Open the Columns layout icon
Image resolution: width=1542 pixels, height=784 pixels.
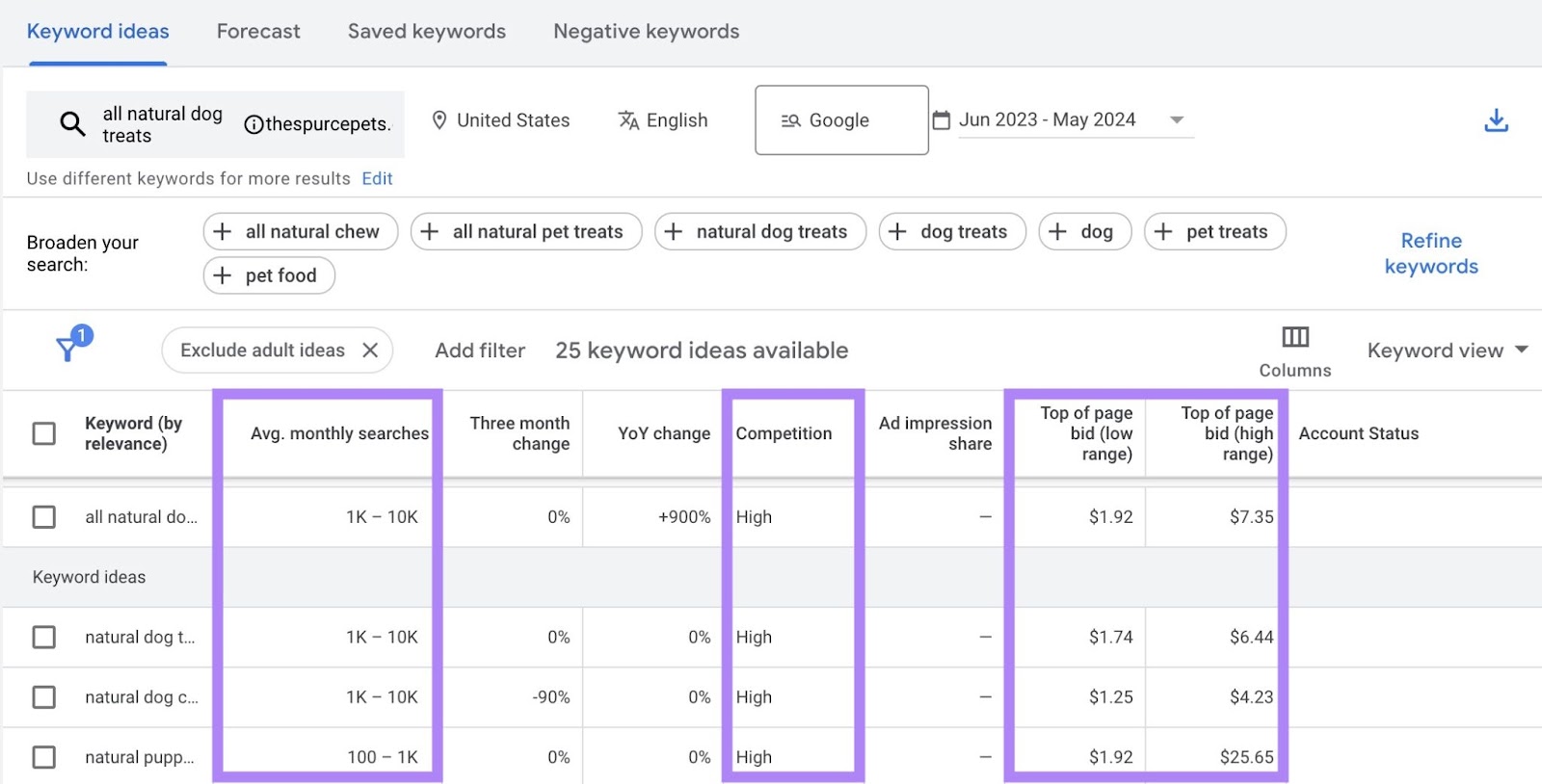1294,337
